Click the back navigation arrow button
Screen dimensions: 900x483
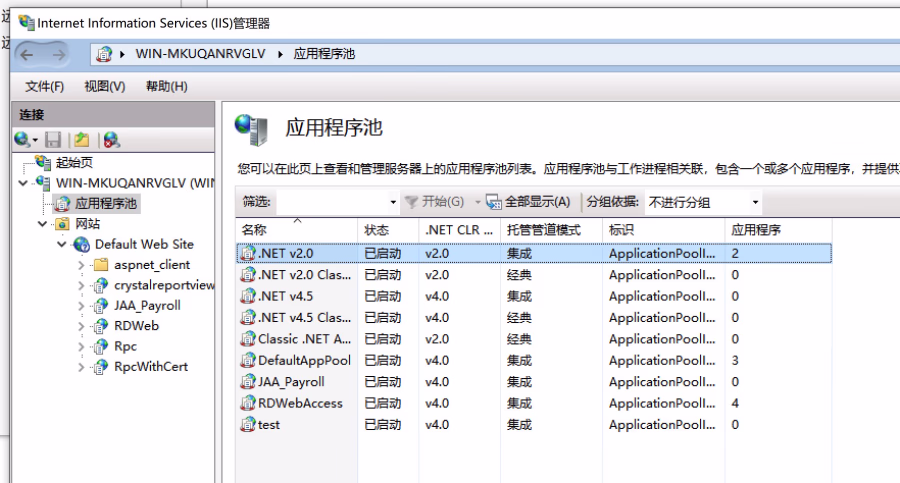click(27, 54)
